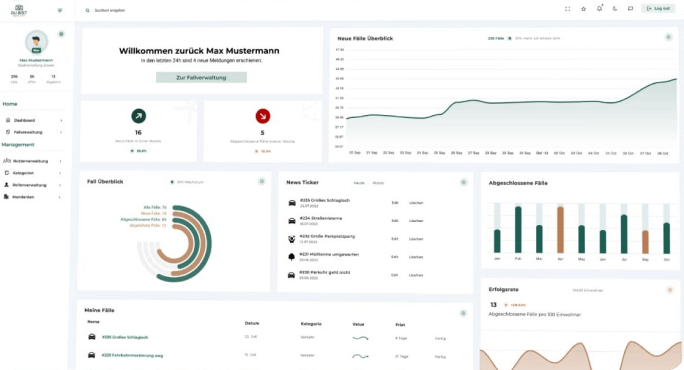
Task: Click the green up-arrow new cases icon
Action: pos(139,116)
